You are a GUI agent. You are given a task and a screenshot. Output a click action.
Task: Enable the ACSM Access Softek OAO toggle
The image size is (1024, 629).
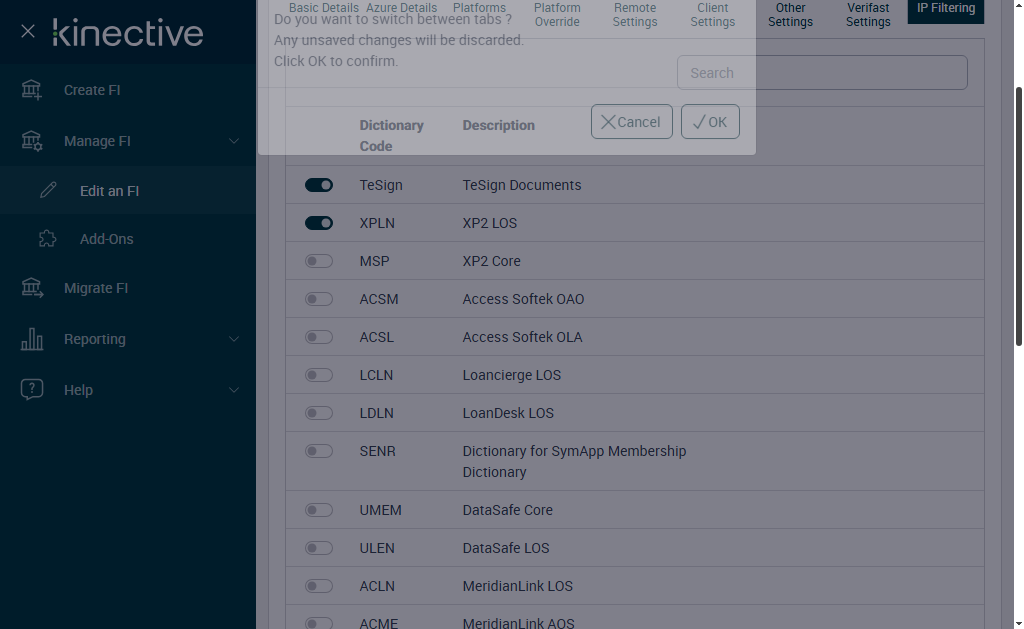(319, 299)
